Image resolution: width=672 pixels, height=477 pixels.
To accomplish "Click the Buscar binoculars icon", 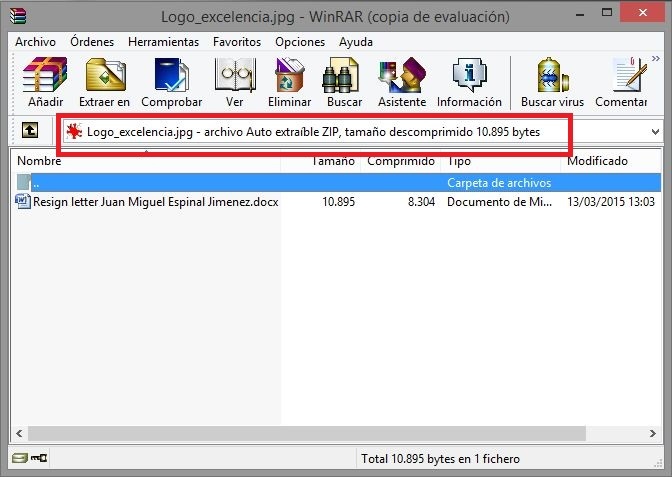I will (340, 75).
